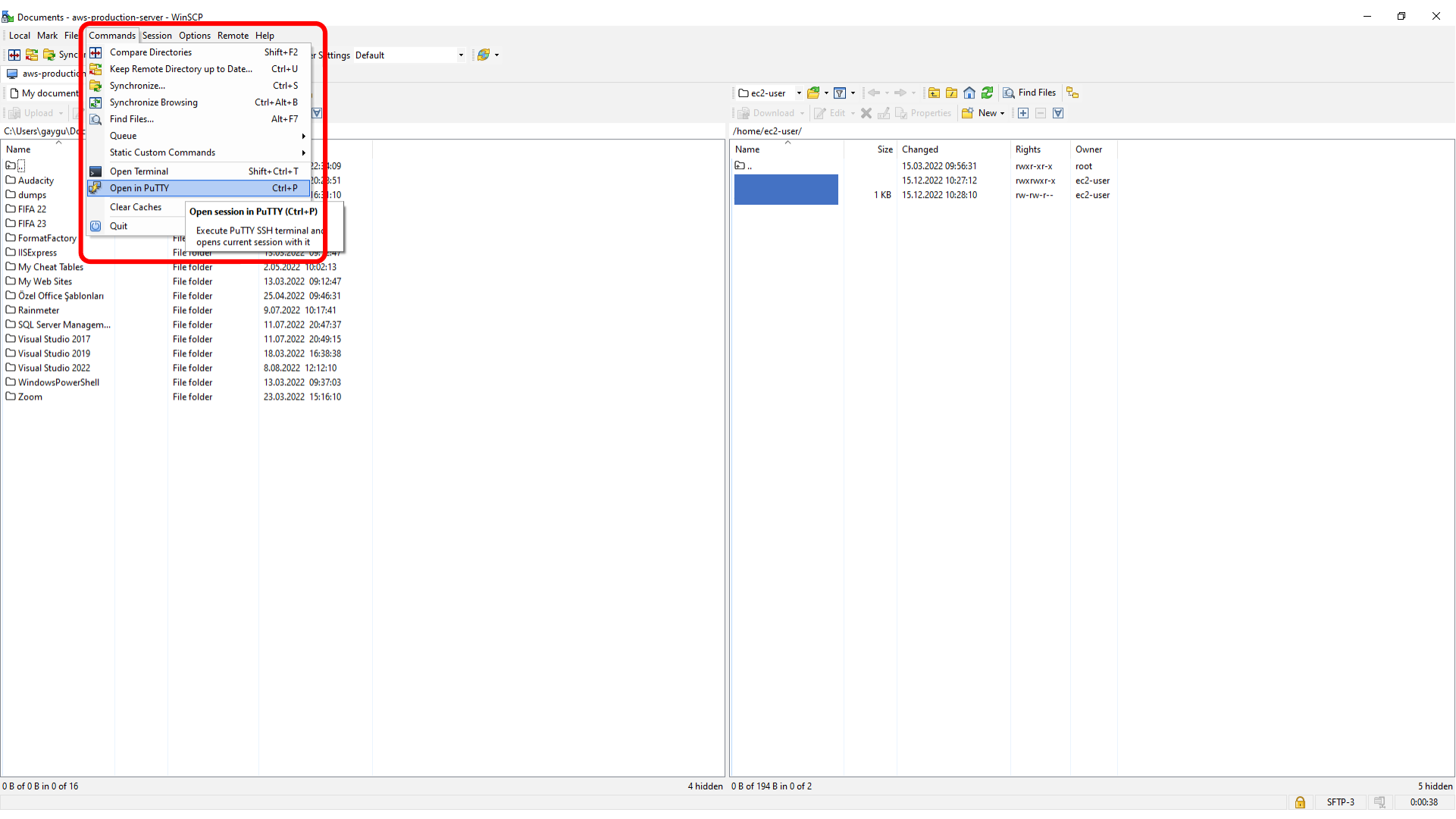Choose Synchronize... from the Commands menu
This screenshot has height=819, width=1456.
click(198, 86)
